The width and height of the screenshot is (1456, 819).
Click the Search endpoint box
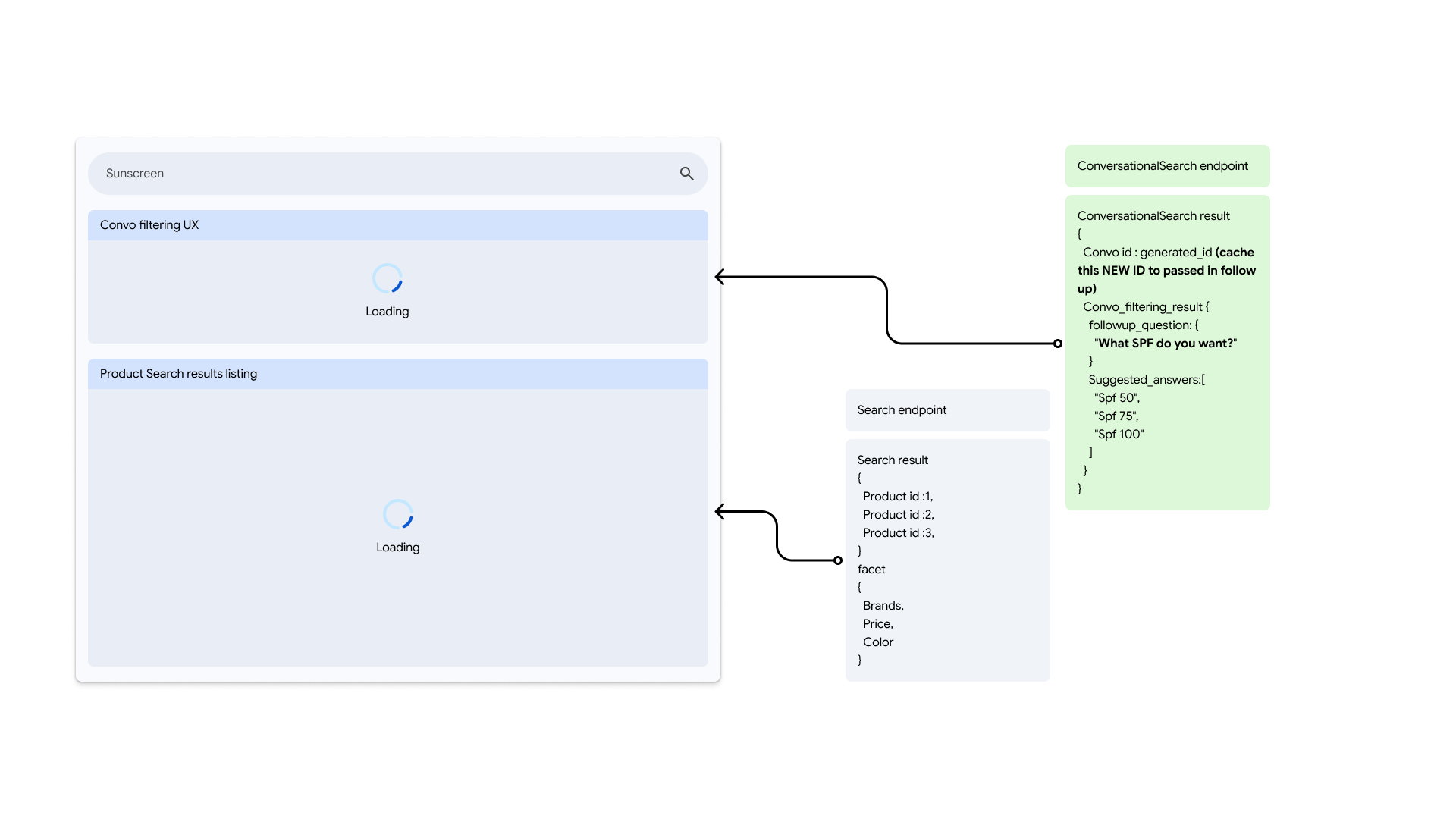[x=946, y=410]
